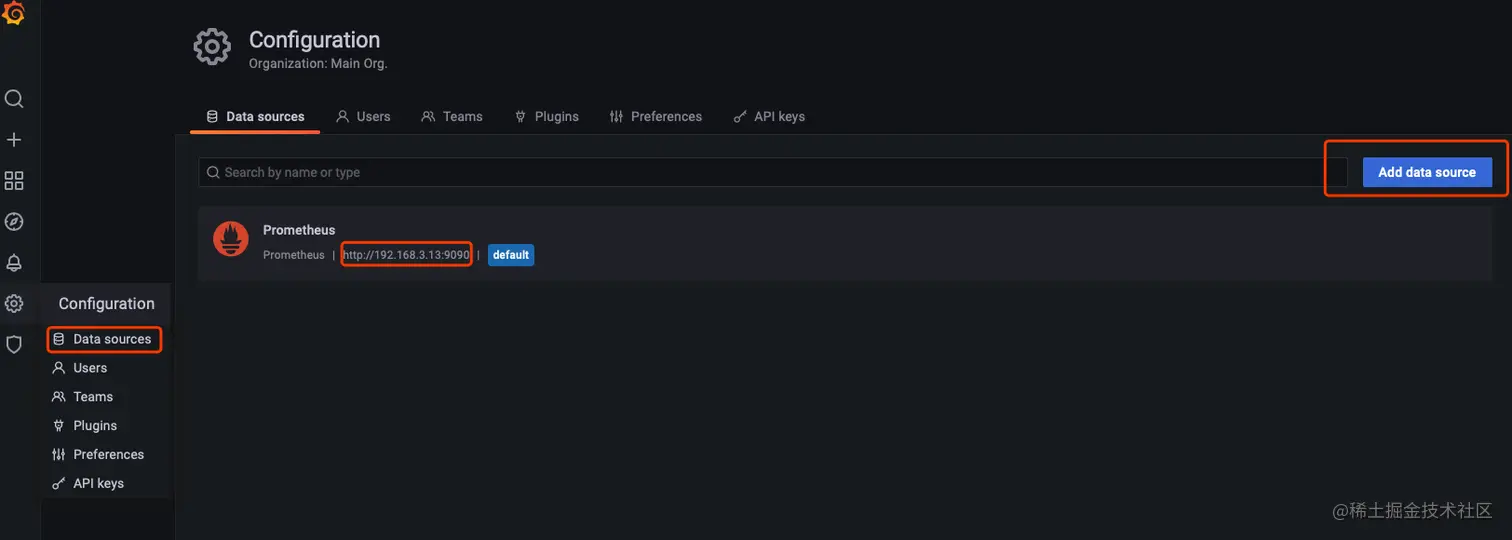Screen dimensions: 1512x540
Task: Switch to the Plugins tab
Action: [546, 117]
